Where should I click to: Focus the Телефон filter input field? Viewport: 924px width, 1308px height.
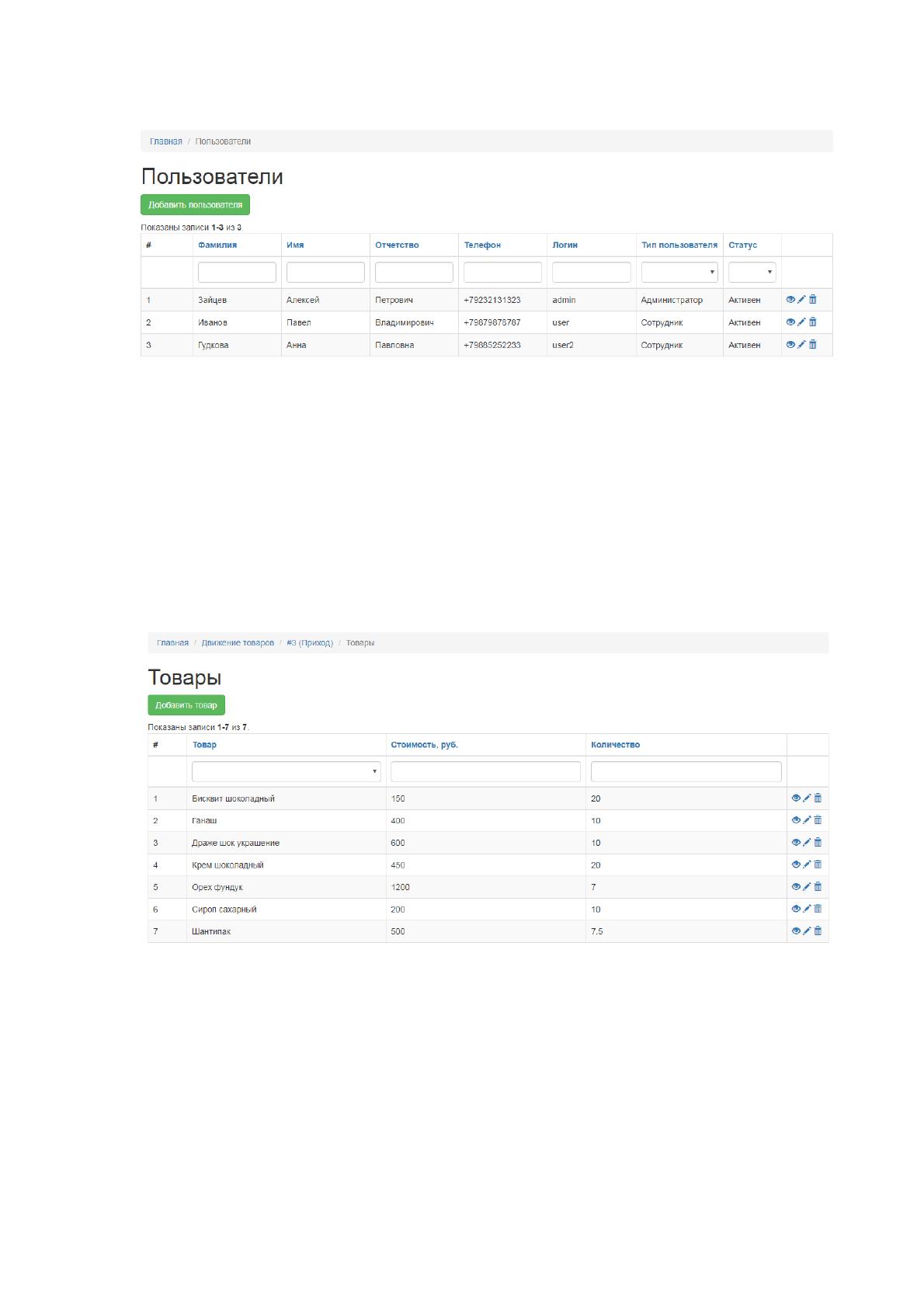[502, 272]
